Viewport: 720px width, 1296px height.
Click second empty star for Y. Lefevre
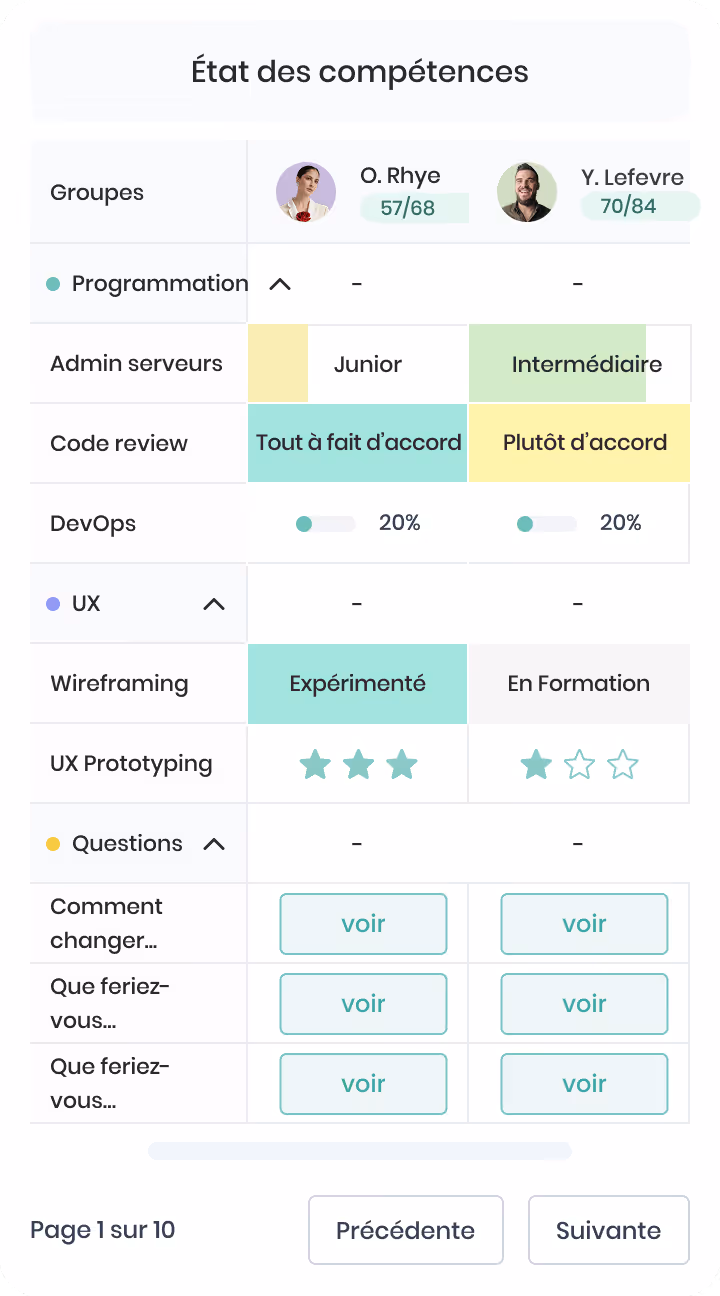pyautogui.click(x=580, y=765)
